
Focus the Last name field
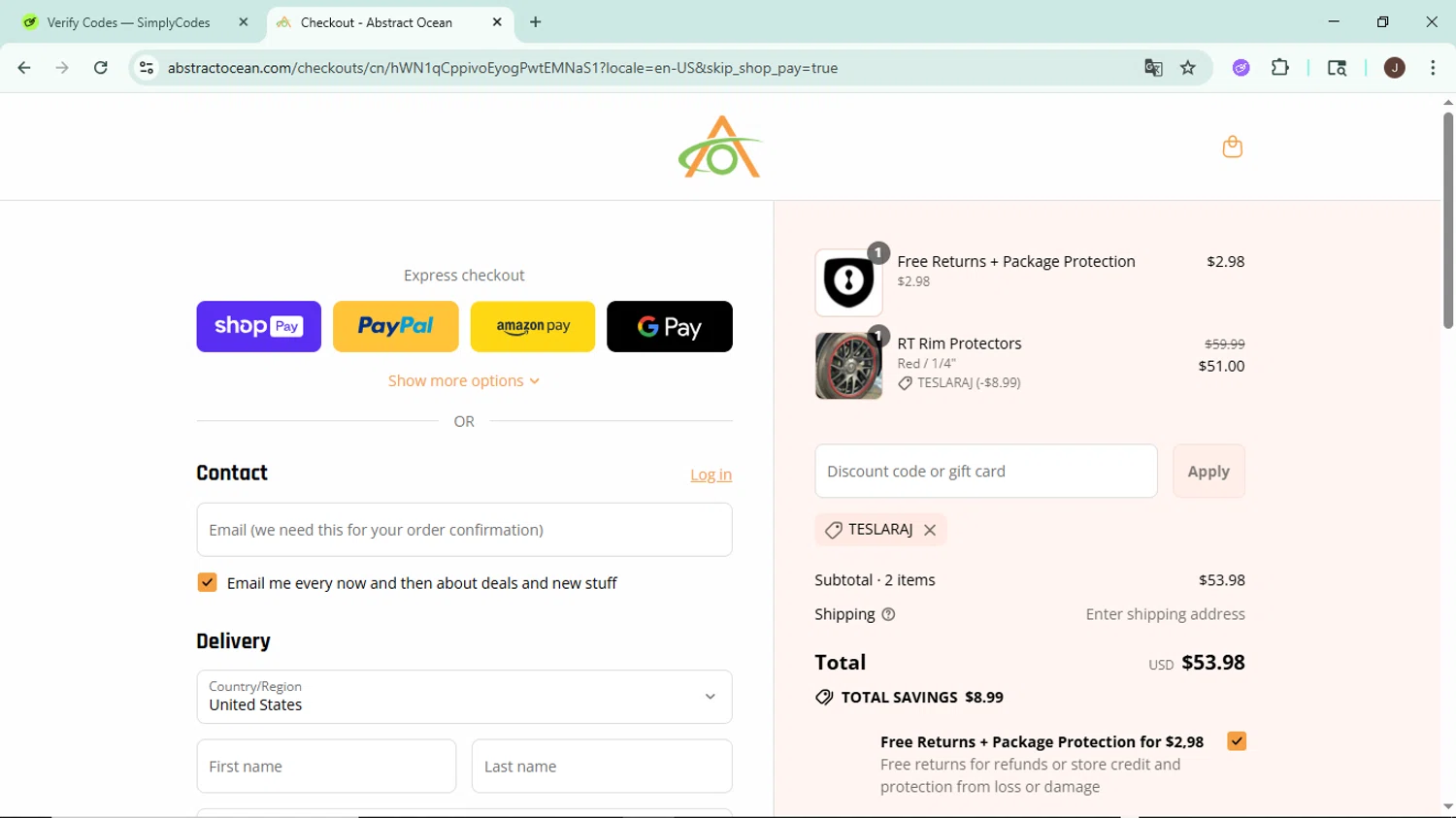[x=602, y=767]
